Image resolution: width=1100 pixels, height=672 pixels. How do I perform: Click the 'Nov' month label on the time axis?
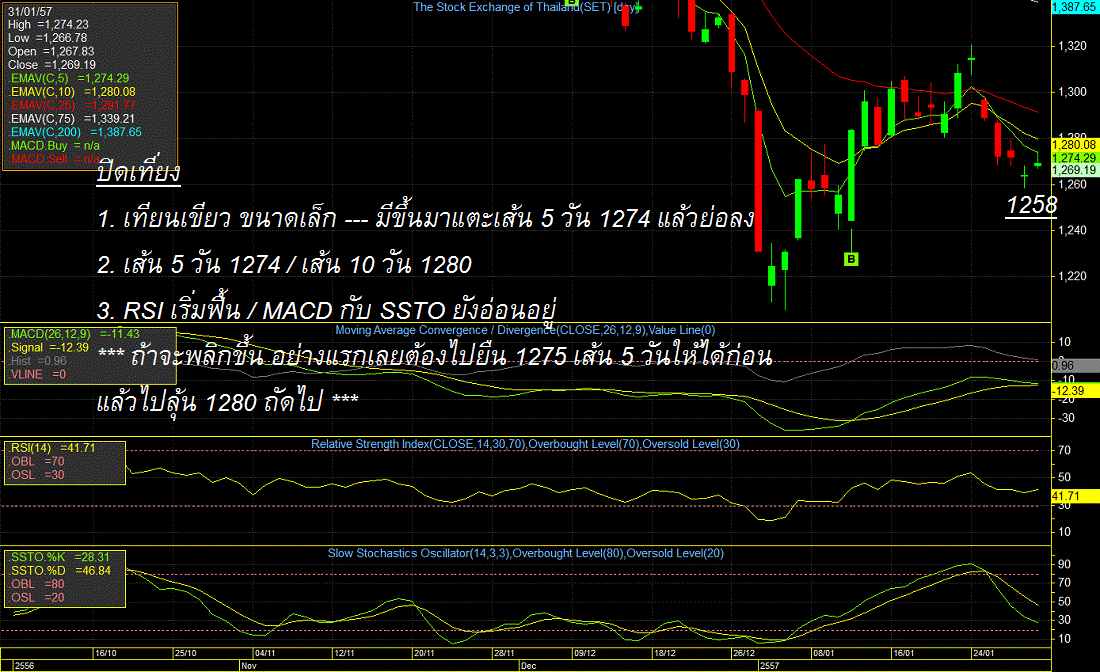[x=248, y=666]
